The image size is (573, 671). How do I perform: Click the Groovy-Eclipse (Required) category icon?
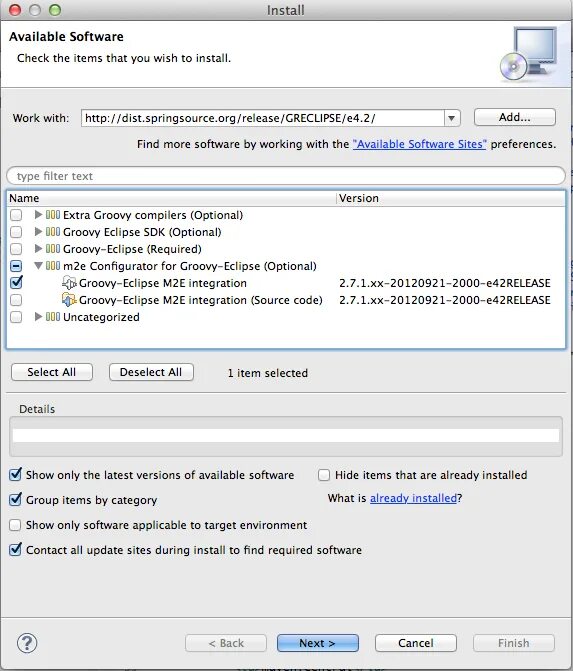pos(53,249)
